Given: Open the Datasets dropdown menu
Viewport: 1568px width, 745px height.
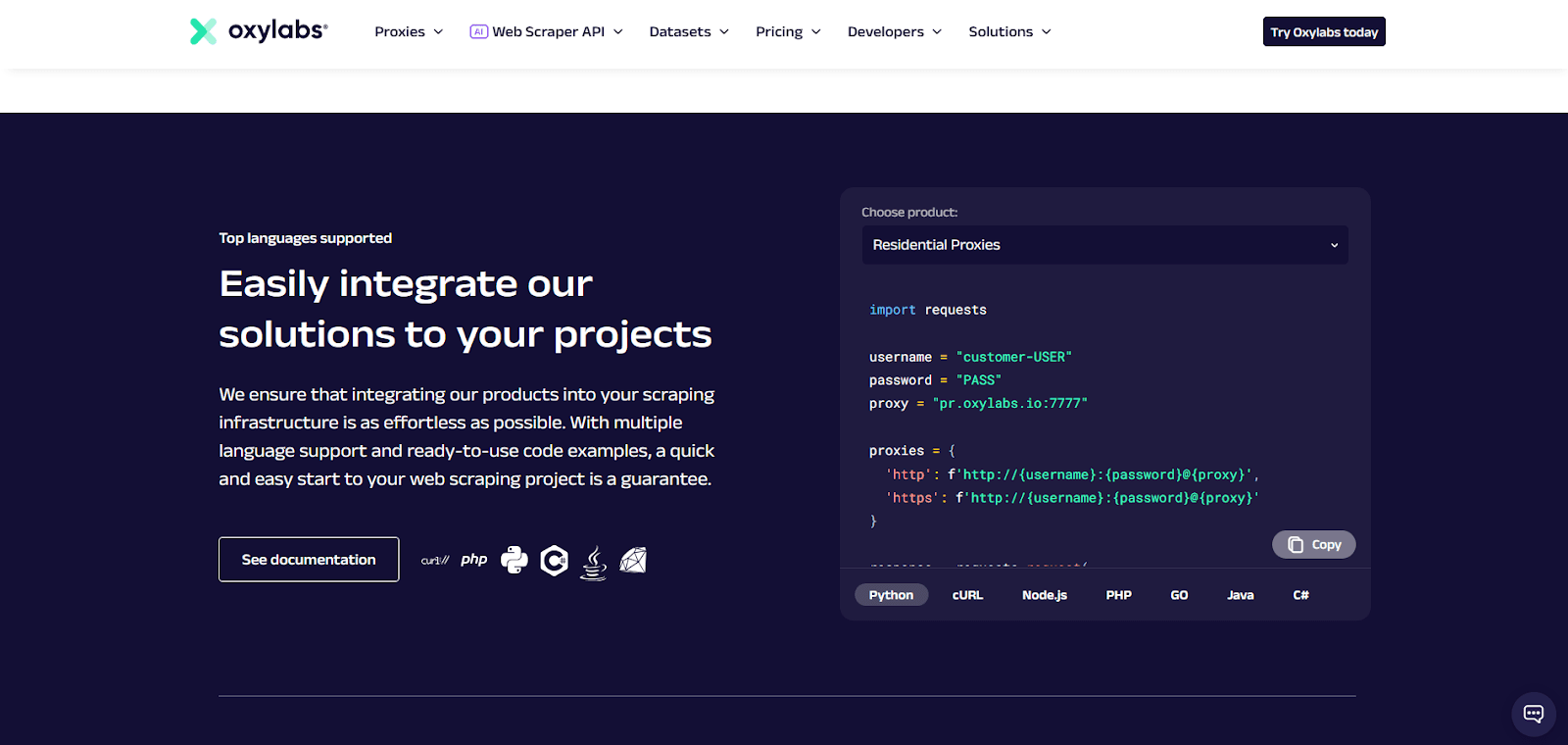Looking at the screenshot, I should click(x=689, y=31).
